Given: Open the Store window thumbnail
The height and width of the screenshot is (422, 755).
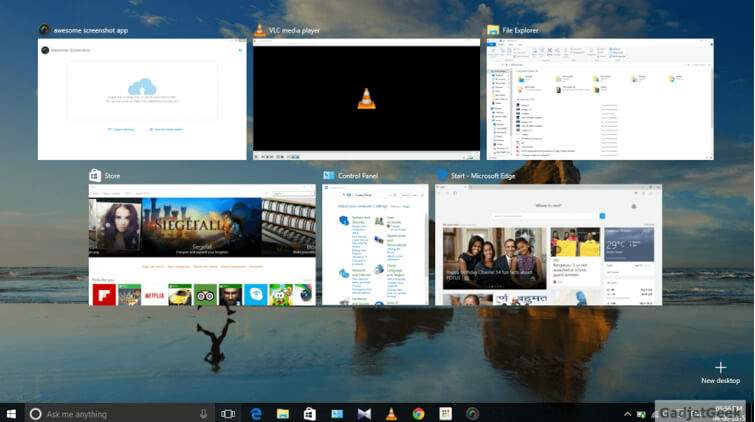Looking at the screenshot, I should (x=202, y=245).
